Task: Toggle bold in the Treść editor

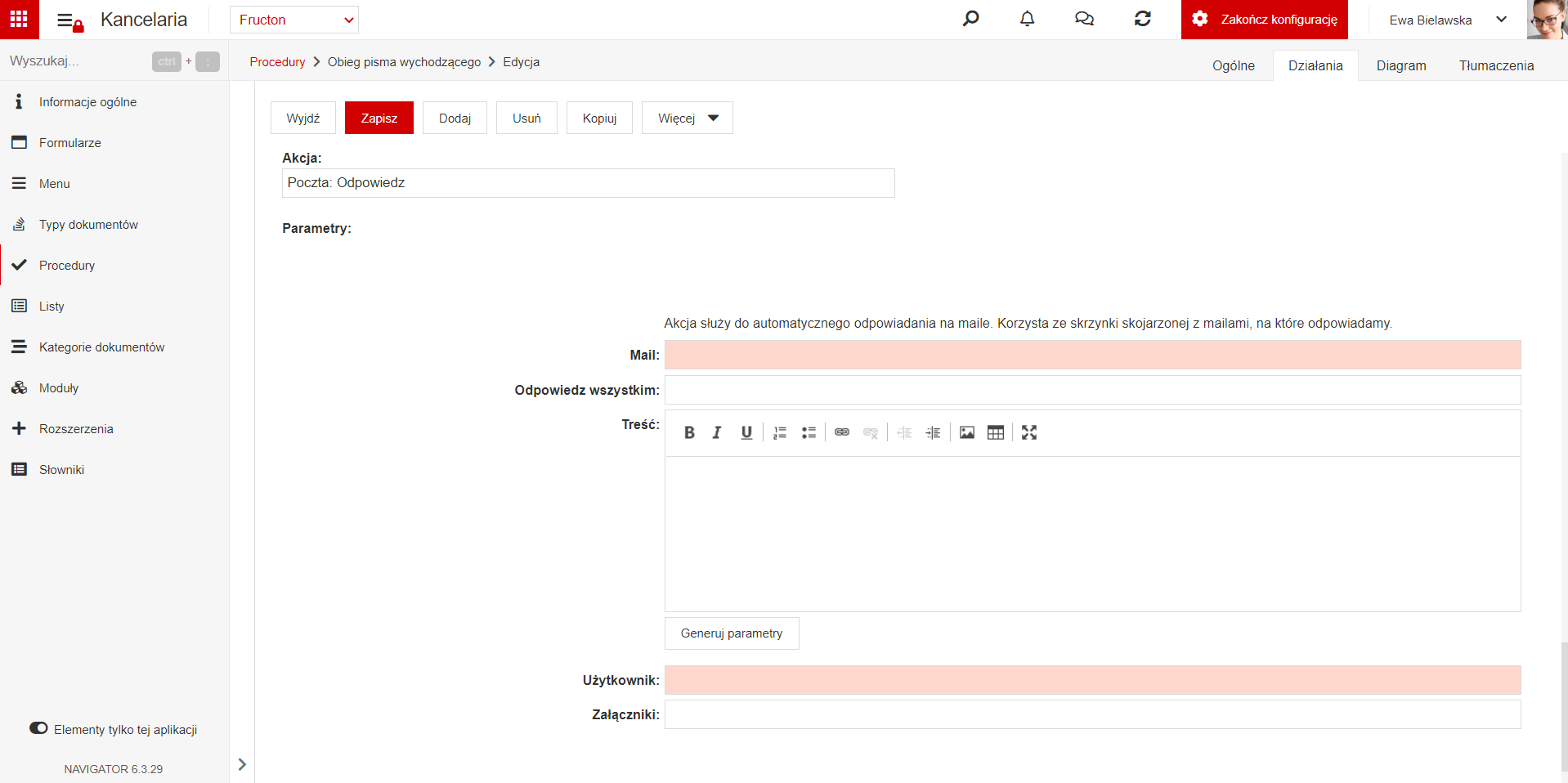Action: (689, 432)
